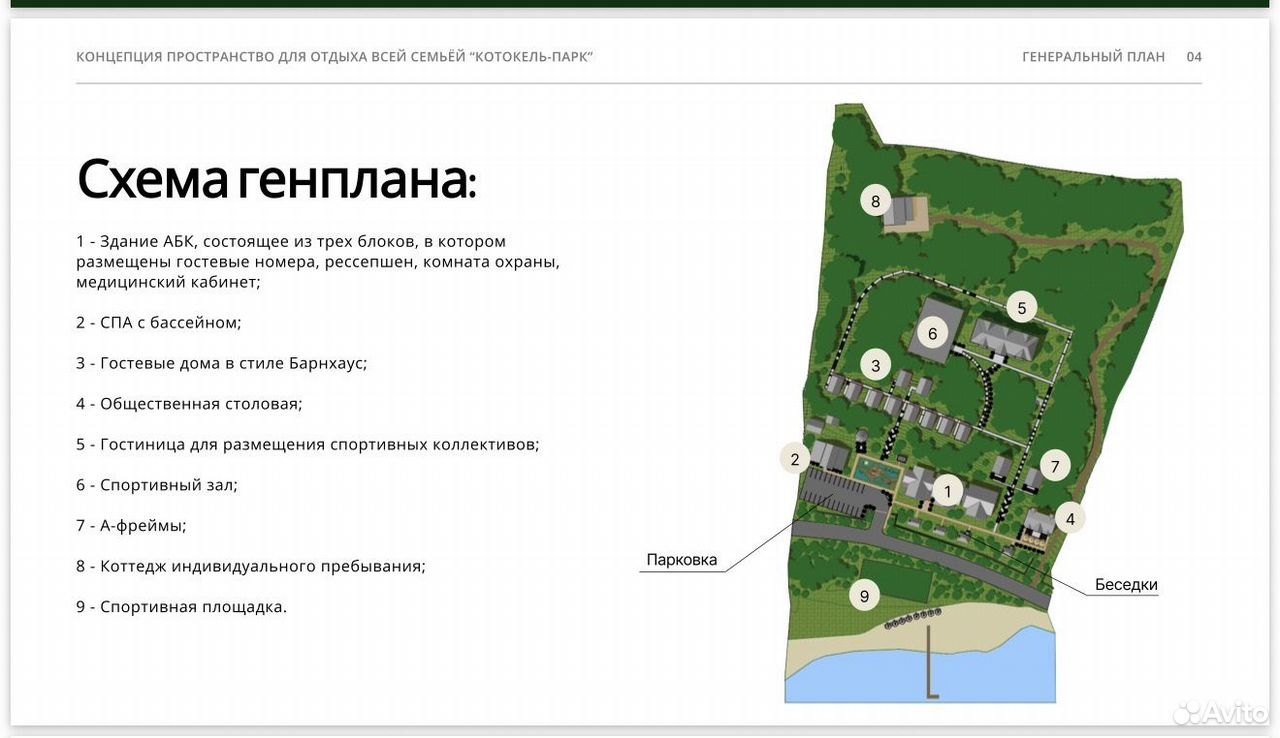Select legend item '7 - А-фреймы;'
The image size is (1280, 738).
point(131,525)
